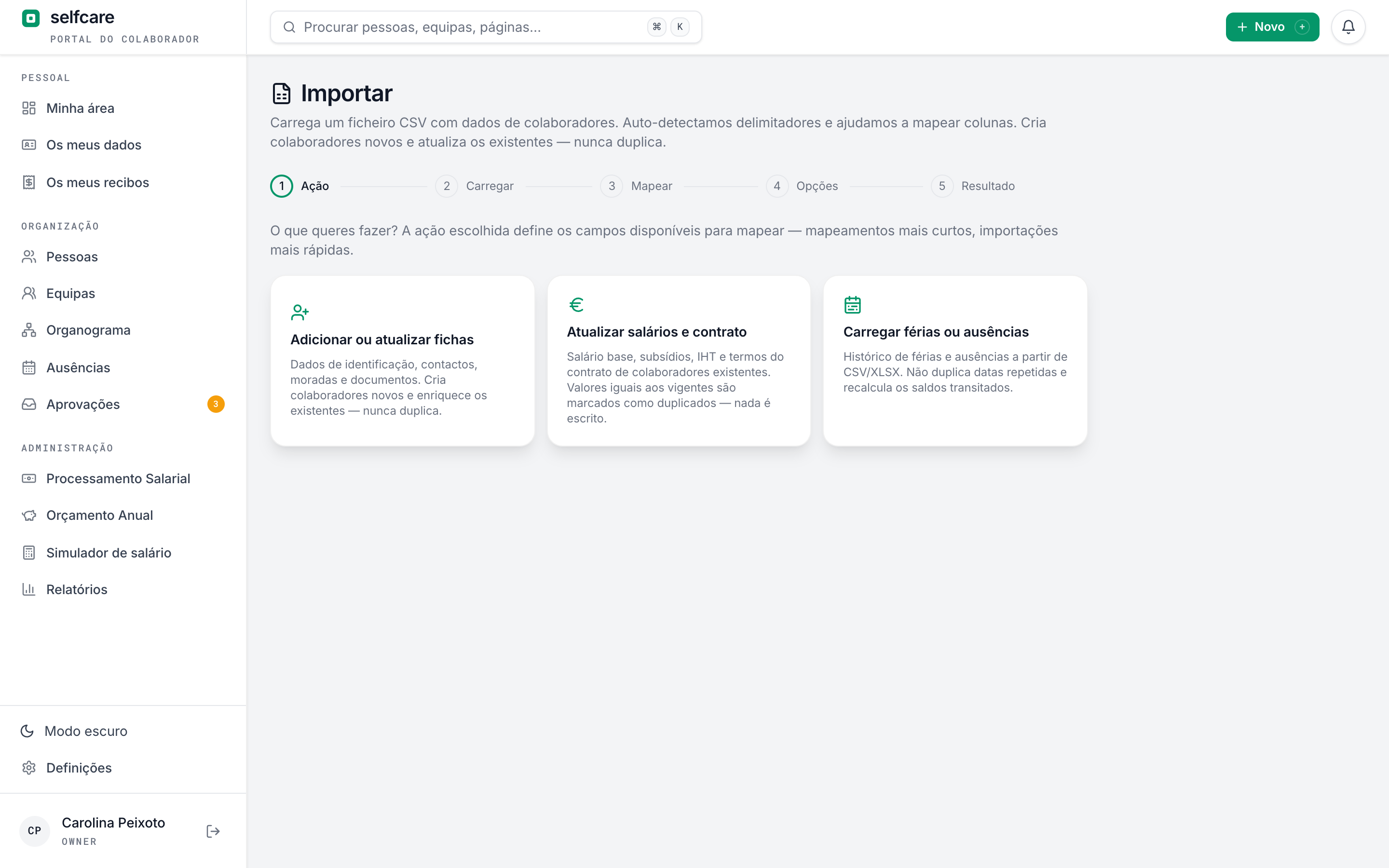Click step 4 Opções in wizard

(802, 186)
